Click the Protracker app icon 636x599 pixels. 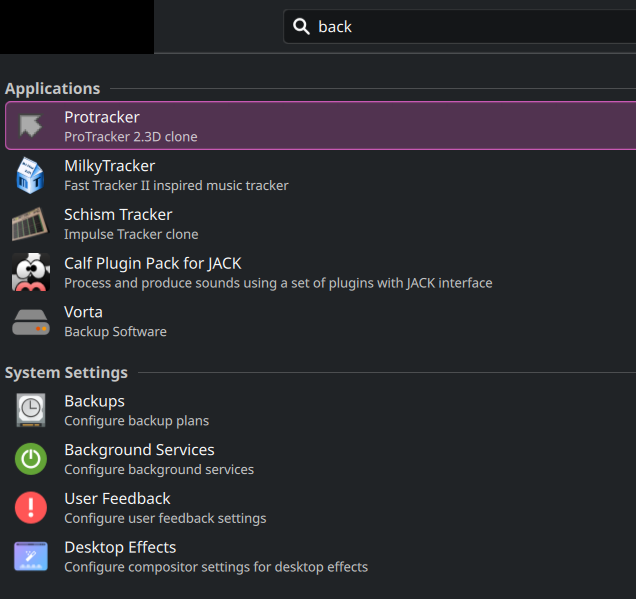(x=31, y=126)
